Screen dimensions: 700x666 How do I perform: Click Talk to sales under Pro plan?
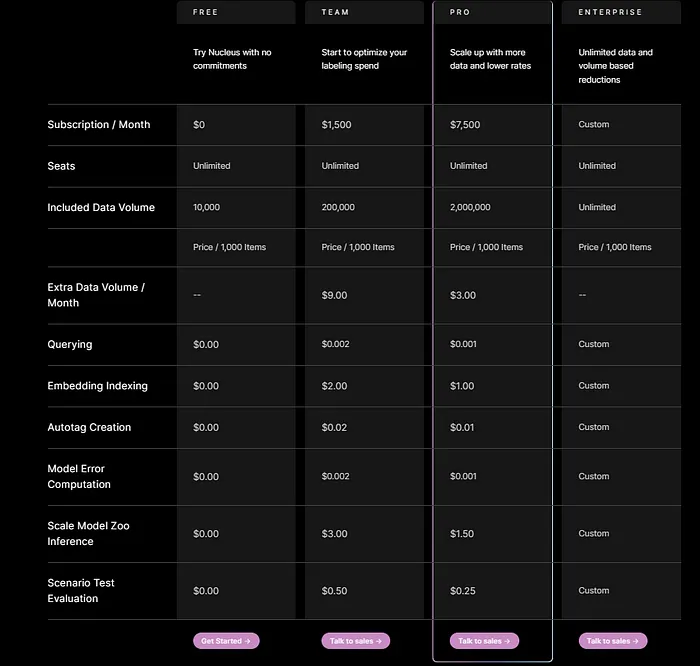pos(484,641)
